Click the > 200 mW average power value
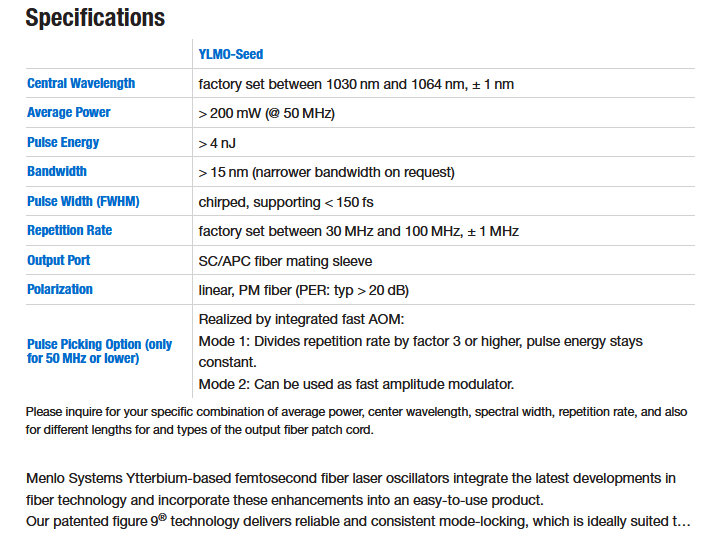The height and width of the screenshot is (543, 711). (267, 113)
